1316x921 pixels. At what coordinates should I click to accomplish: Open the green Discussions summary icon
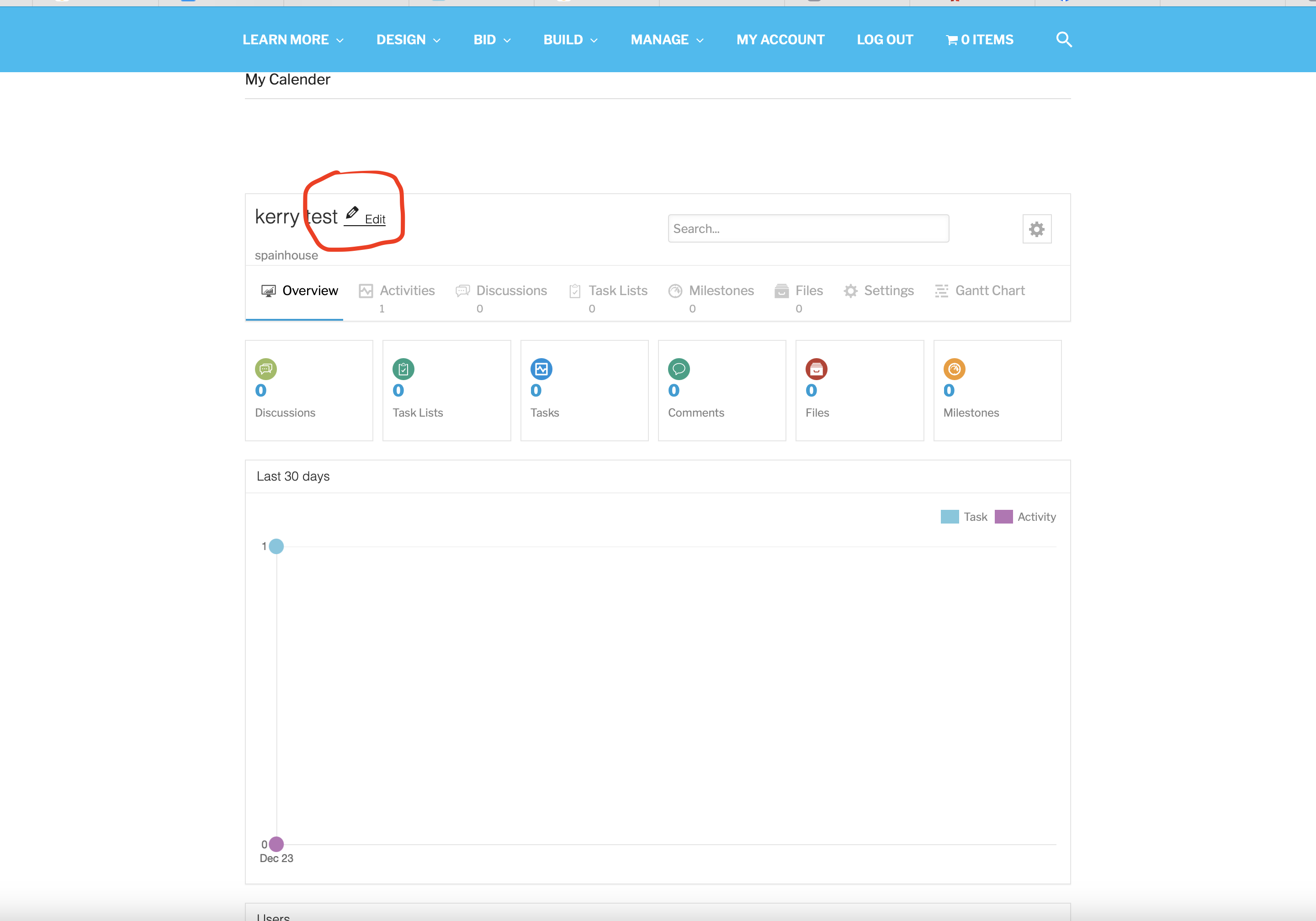pyautogui.click(x=266, y=369)
